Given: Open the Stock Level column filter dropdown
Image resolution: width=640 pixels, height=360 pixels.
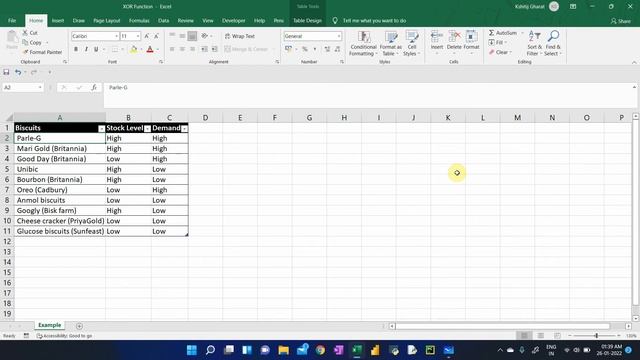Looking at the screenshot, I should click(x=147, y=129).
